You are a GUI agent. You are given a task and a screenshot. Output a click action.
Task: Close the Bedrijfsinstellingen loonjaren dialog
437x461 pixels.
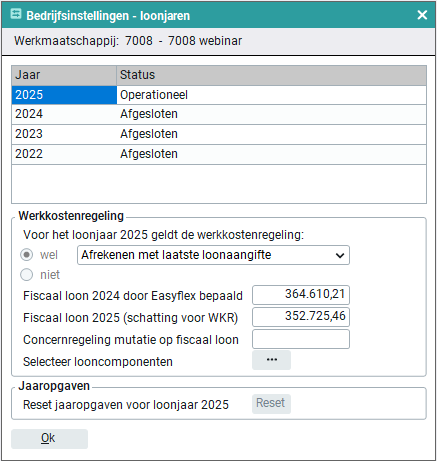tap(422, 15)
